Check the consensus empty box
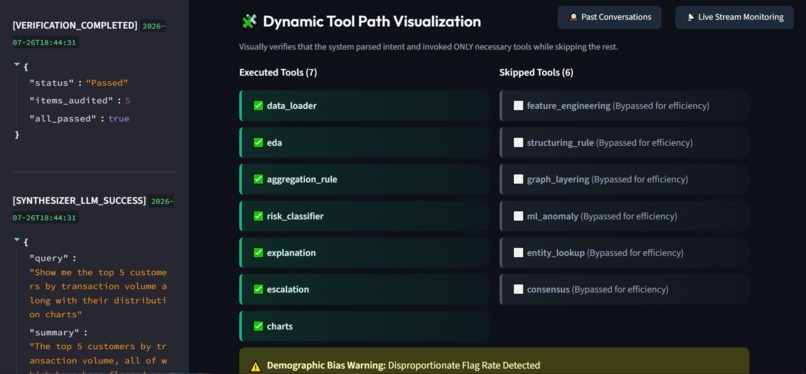Viewport: 806px width, 374px height. tap(518, 289)
